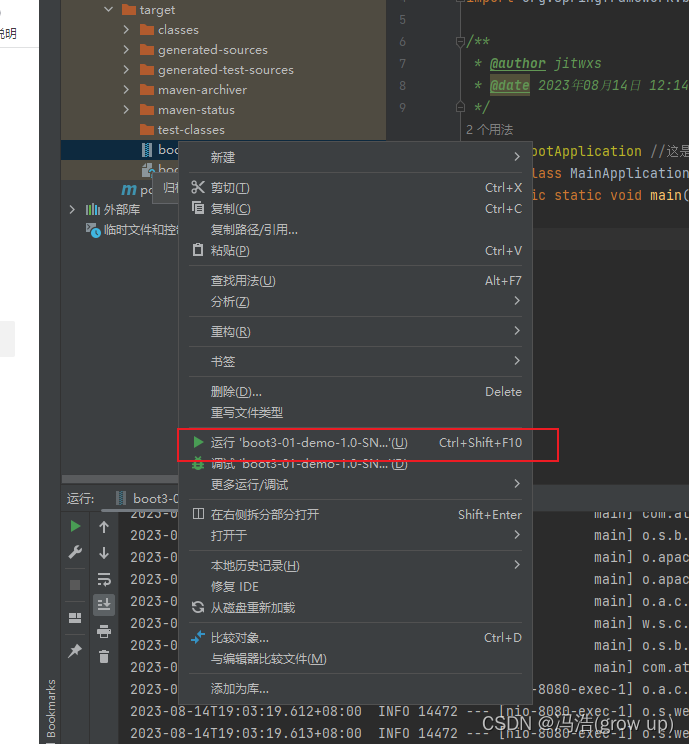
Task: Expand the maven-archiver folder
Action: click(x=126, y=89)
